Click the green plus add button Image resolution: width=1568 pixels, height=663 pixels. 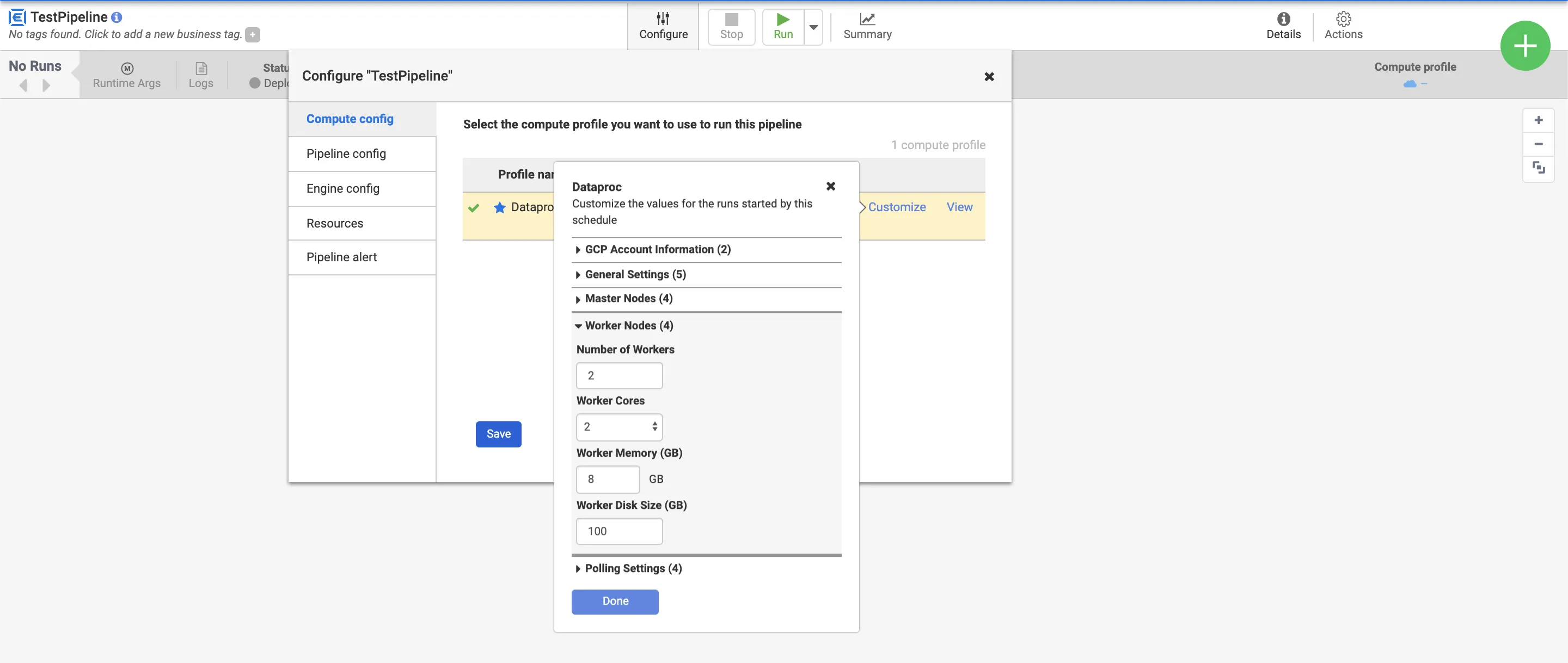(x=1524, y=46)
